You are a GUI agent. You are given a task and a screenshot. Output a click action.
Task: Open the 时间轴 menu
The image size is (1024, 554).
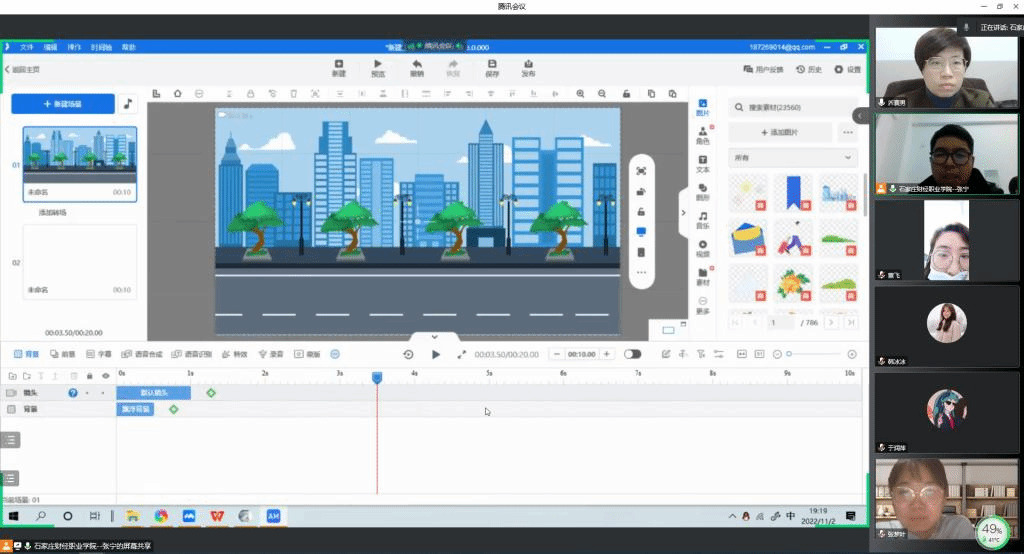tap(101, 47)
